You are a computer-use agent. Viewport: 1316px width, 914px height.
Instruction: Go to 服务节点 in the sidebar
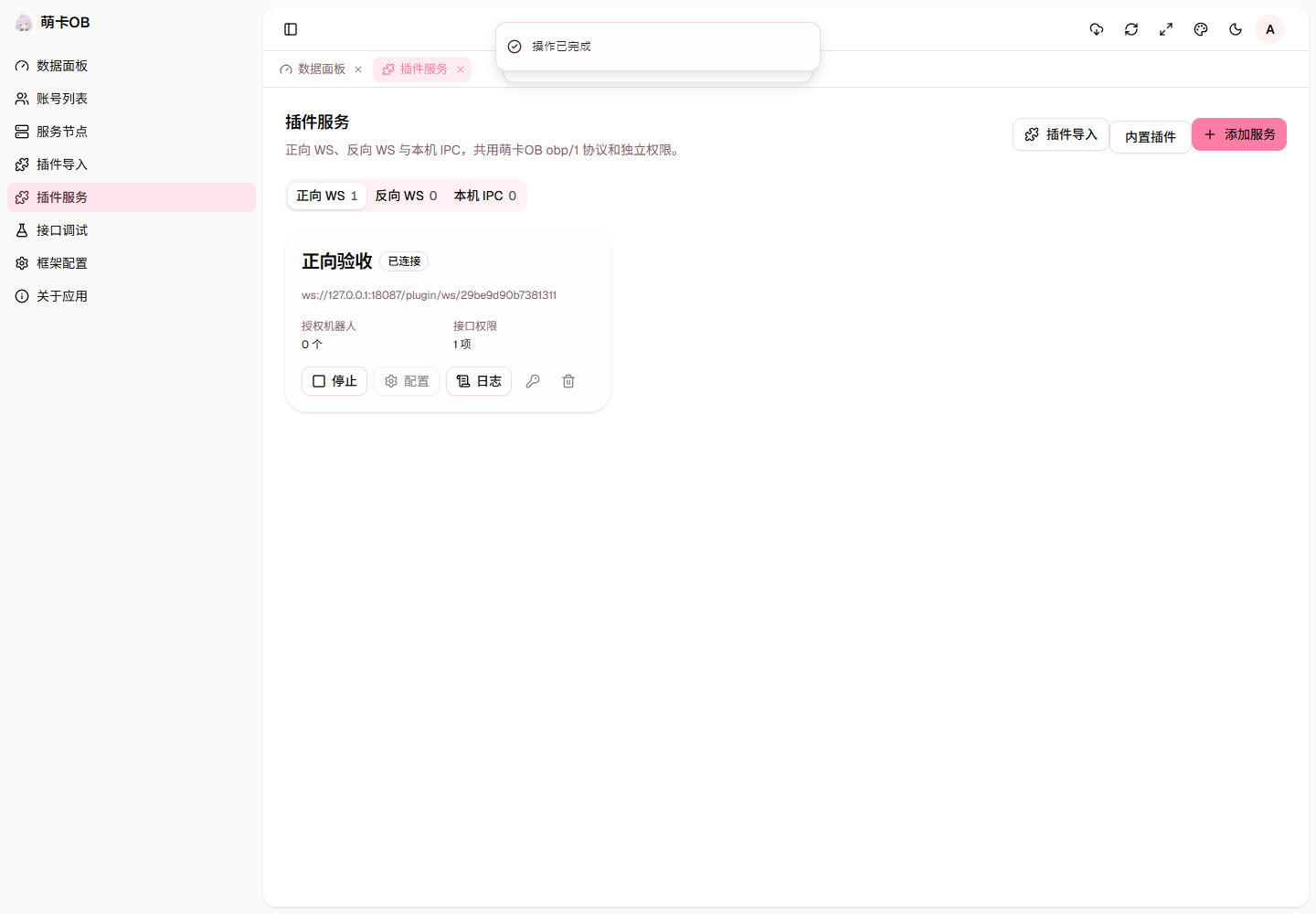(x=132, y=132)
